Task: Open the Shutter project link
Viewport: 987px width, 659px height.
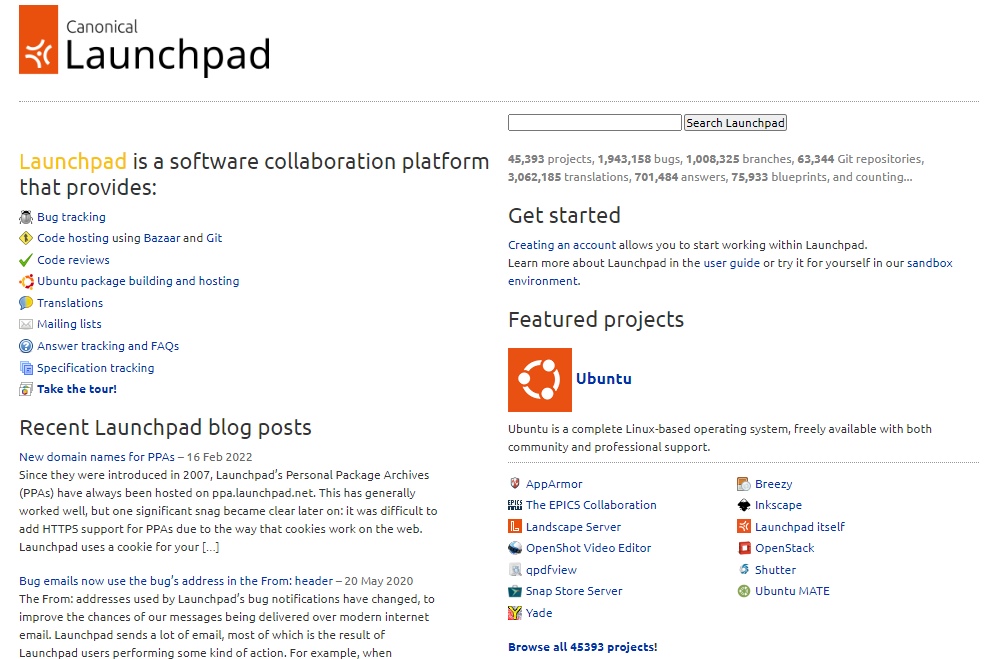Action: coord(776,570)
